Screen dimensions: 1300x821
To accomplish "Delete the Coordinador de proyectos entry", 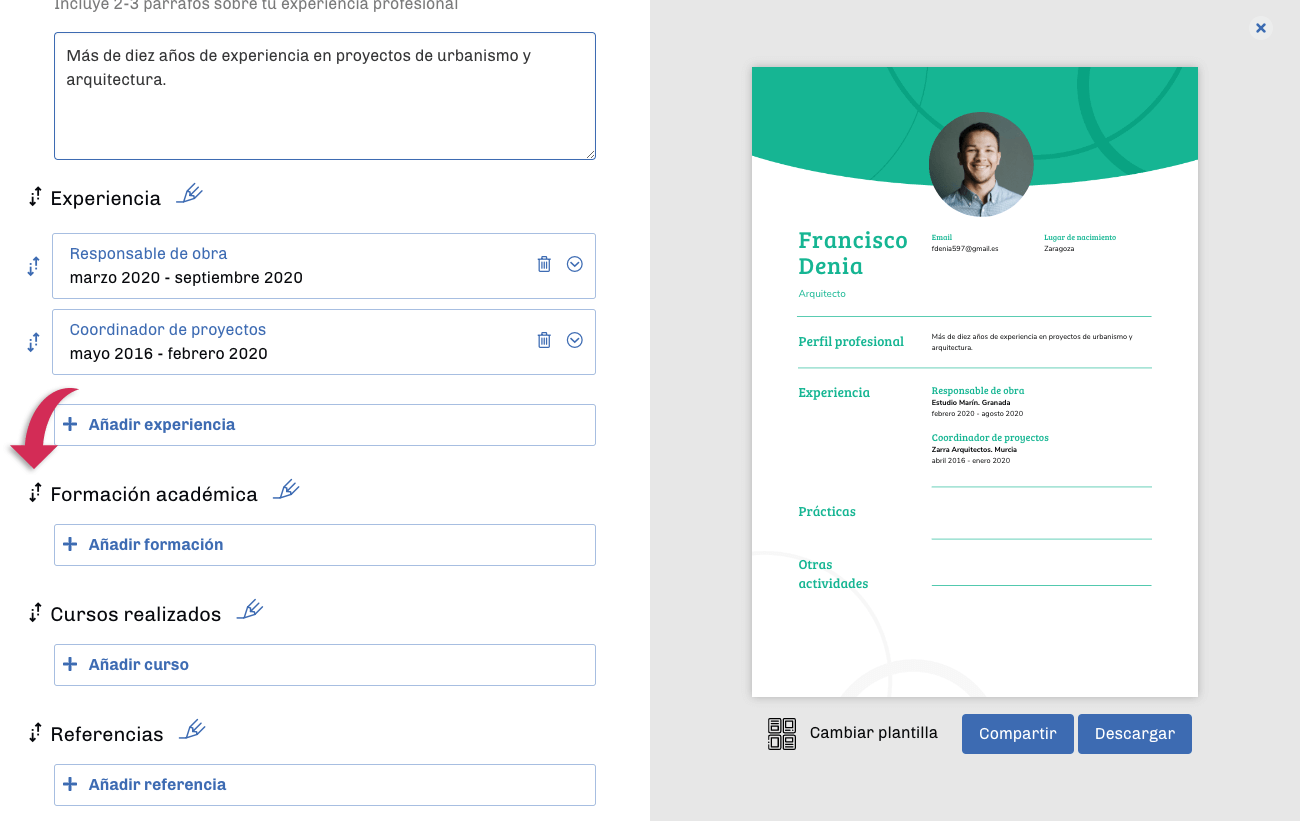I will click(x=544, y=340).
